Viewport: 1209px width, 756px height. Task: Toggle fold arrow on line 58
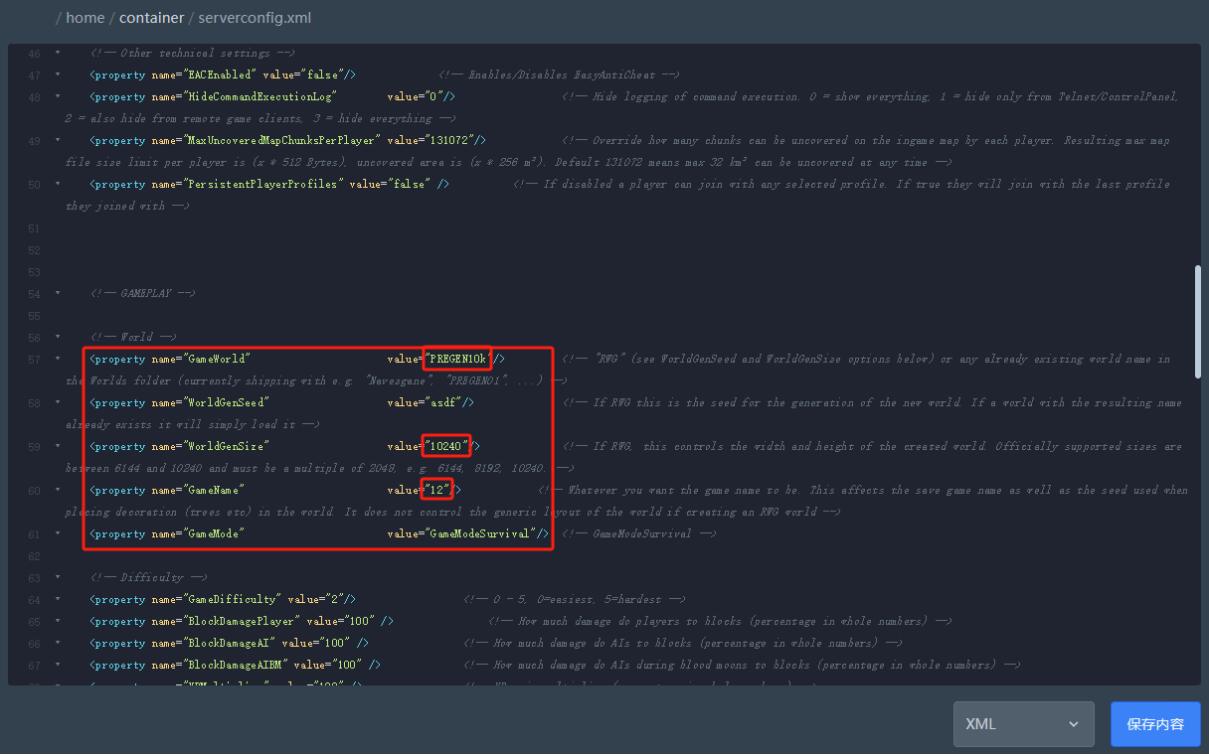57,403
